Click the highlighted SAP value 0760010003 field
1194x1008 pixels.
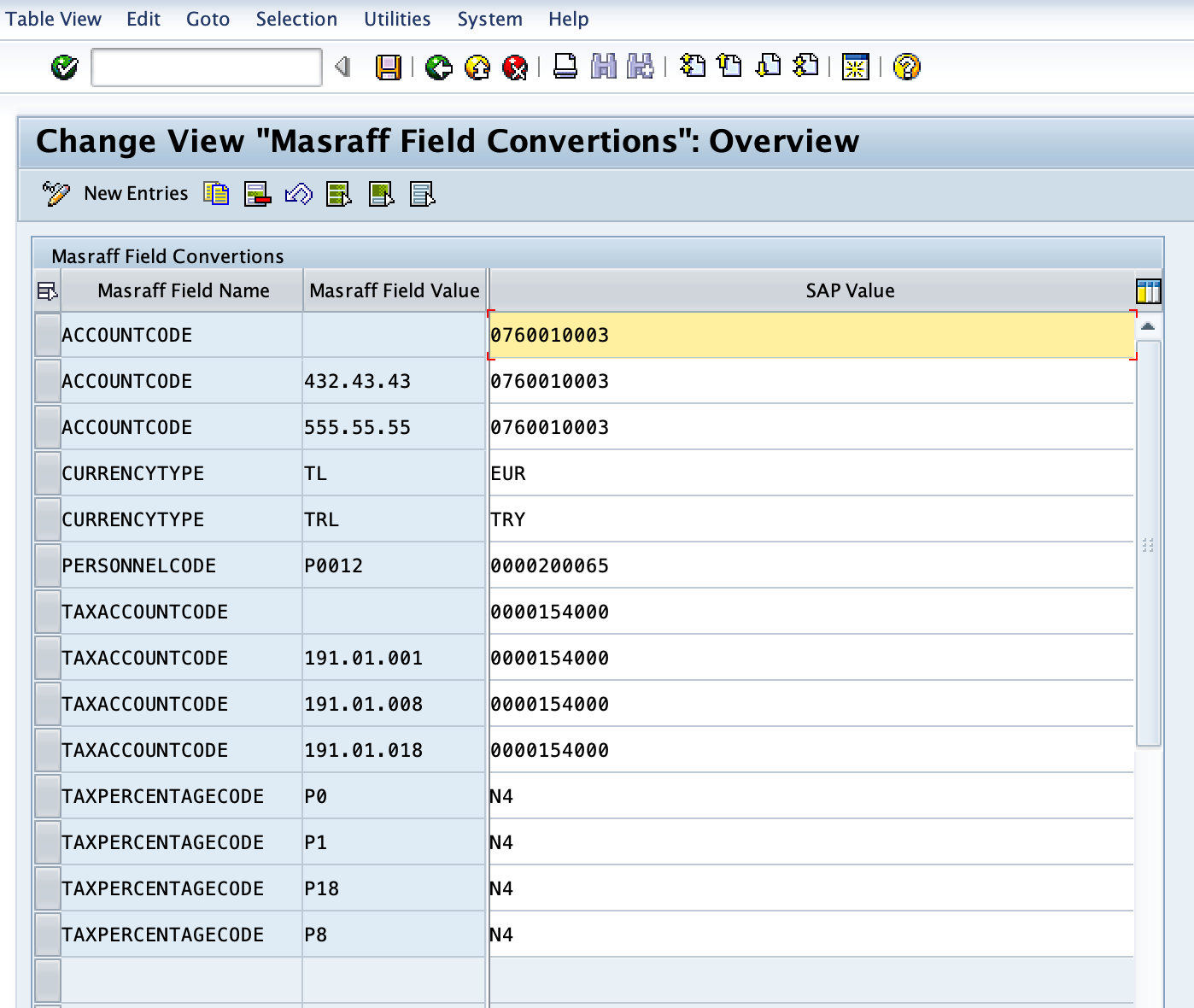(811, 335)
